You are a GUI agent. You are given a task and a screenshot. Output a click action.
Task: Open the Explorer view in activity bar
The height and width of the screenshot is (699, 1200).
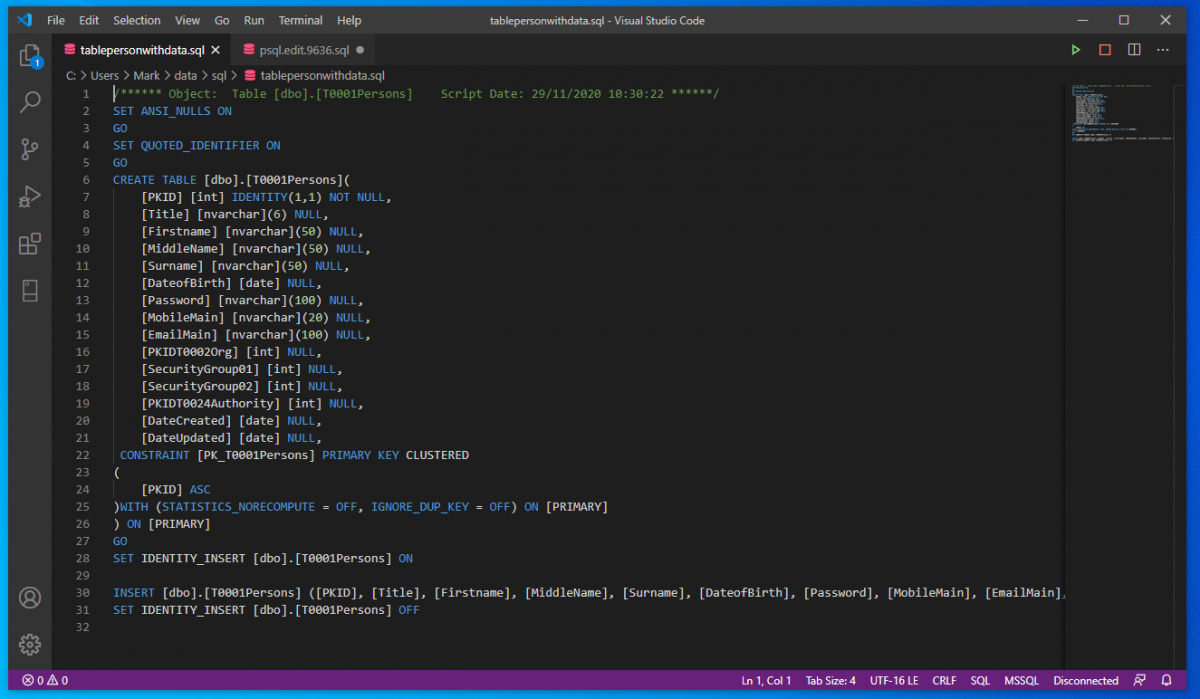pyautogui.click(x=30, y=55)
